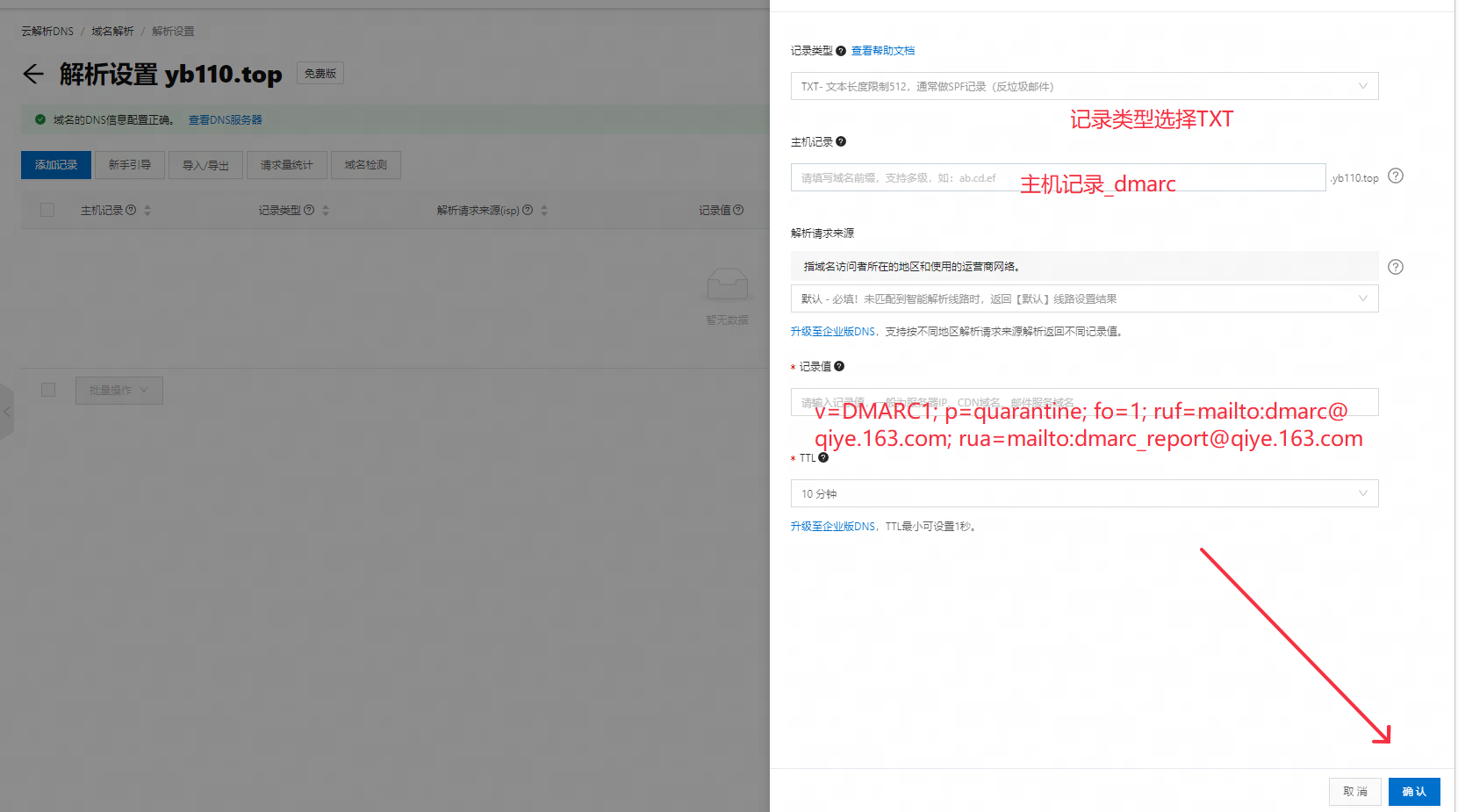
Task: Click 添加记录 button
Action: coord(56,165)
